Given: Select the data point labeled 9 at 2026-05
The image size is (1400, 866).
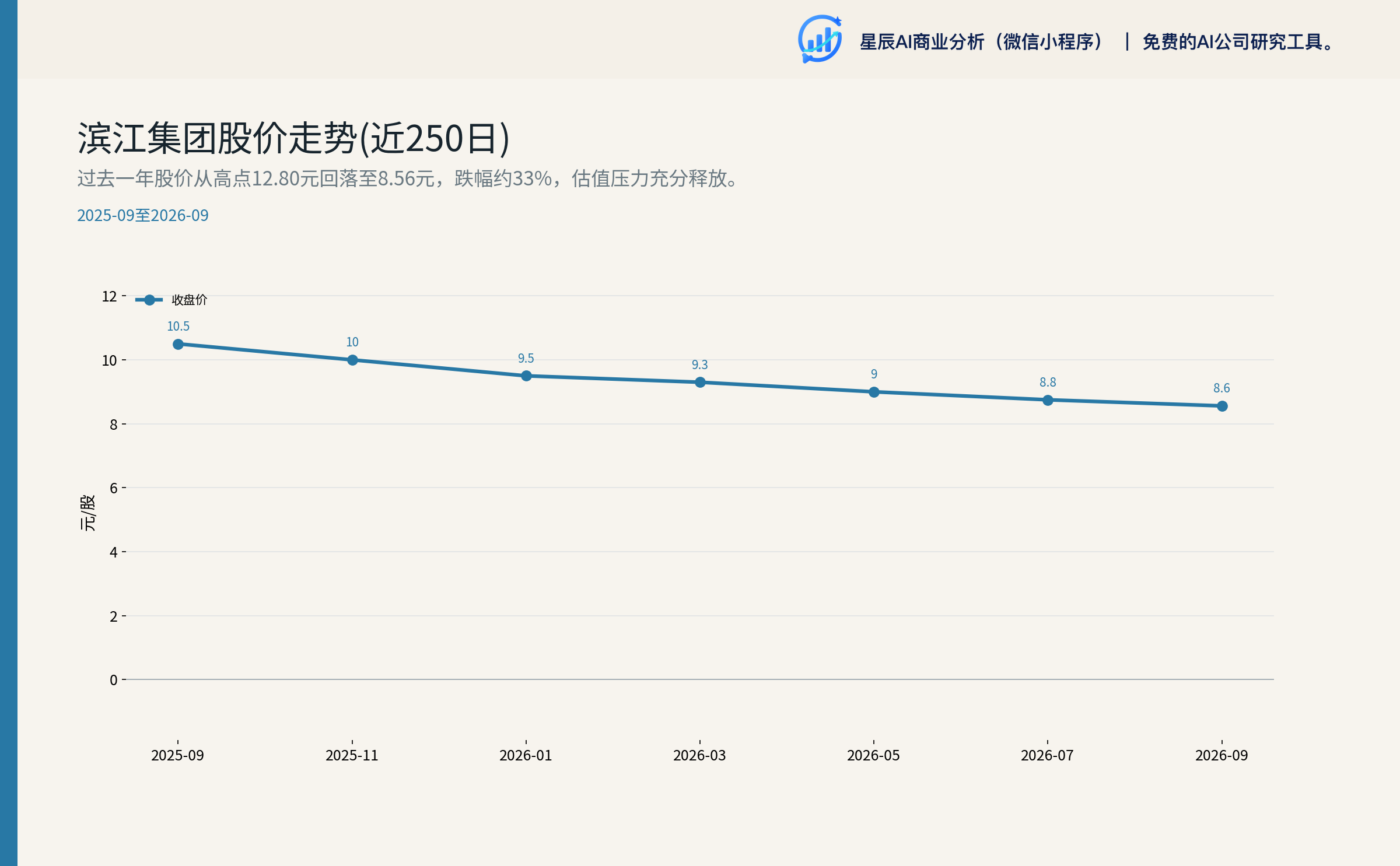Looking at the screenshot, I should click(x=874, y=392).
